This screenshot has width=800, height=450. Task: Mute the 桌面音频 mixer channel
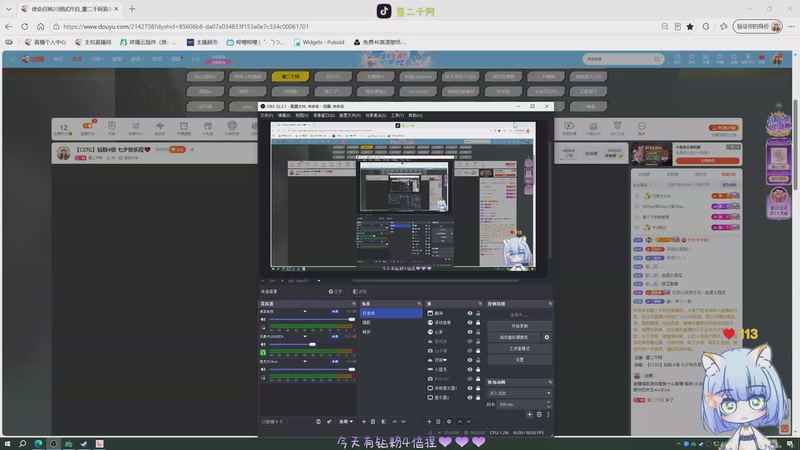263,319
